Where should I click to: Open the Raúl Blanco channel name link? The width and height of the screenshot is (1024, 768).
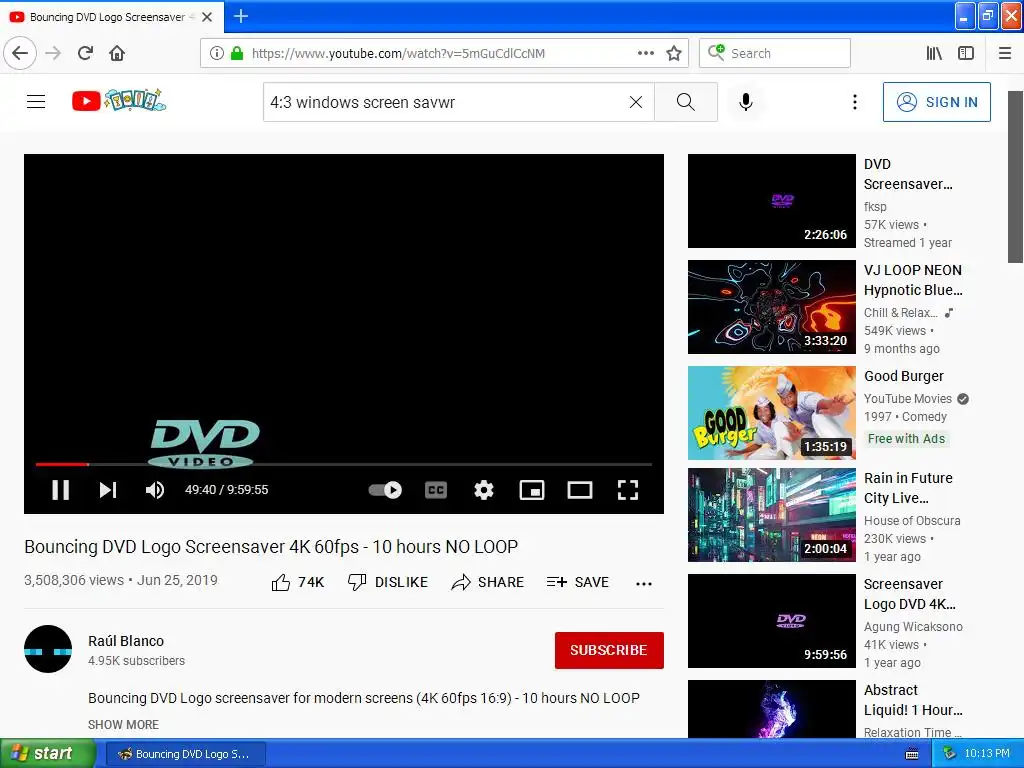click(x=126, y=641)
